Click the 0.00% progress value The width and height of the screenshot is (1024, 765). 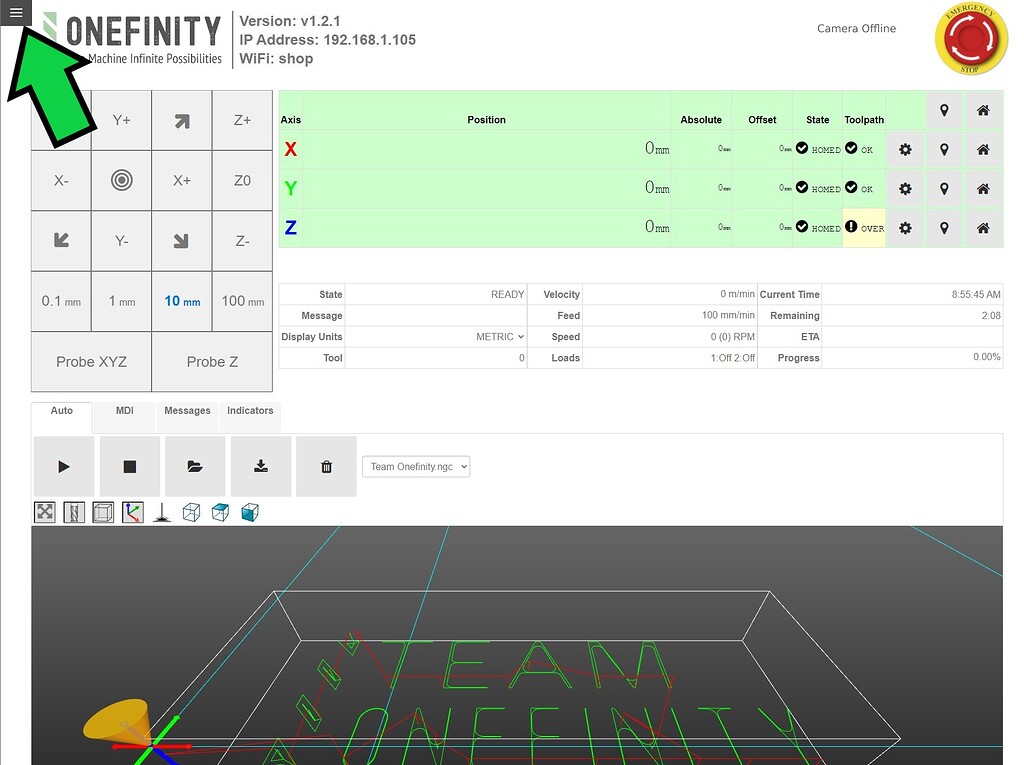[987, 357]
